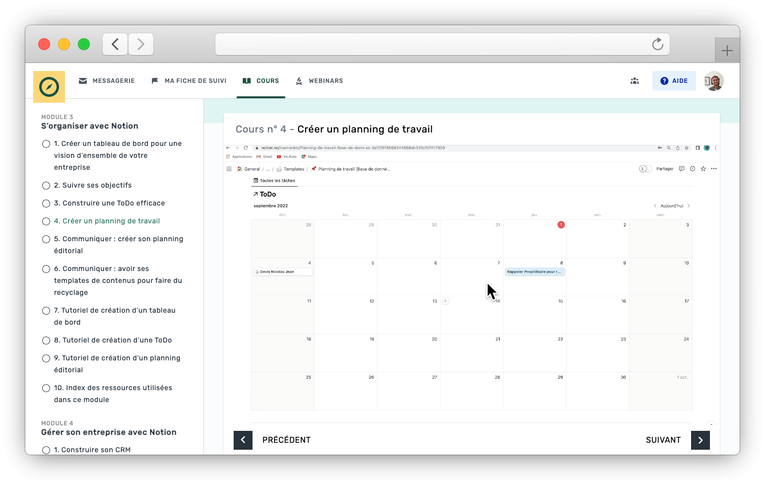
Task: Click the Gmail bookmark in embedded browser
Action: click(x=264, y=157)
